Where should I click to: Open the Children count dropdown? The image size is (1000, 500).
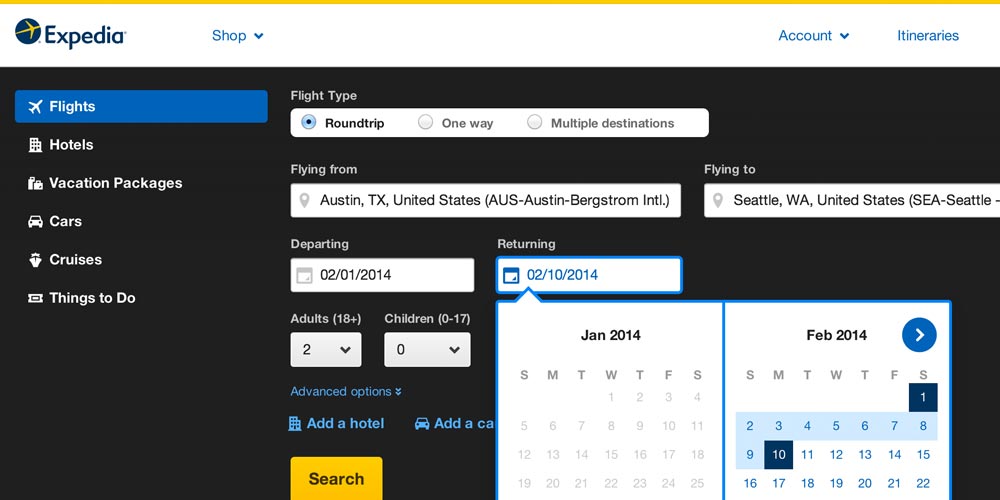(x=427, y=350)
